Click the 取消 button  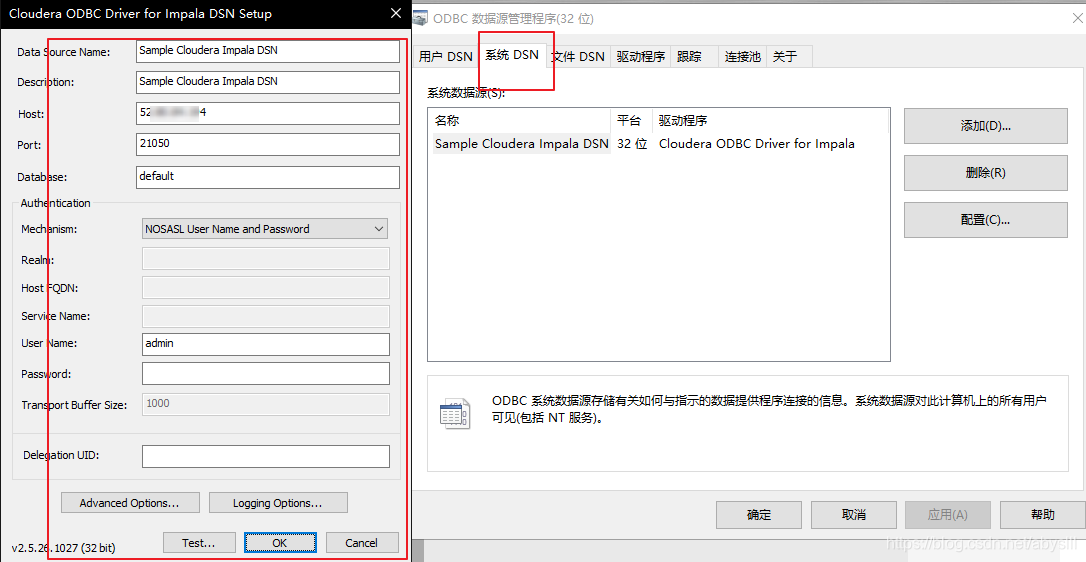854,515
